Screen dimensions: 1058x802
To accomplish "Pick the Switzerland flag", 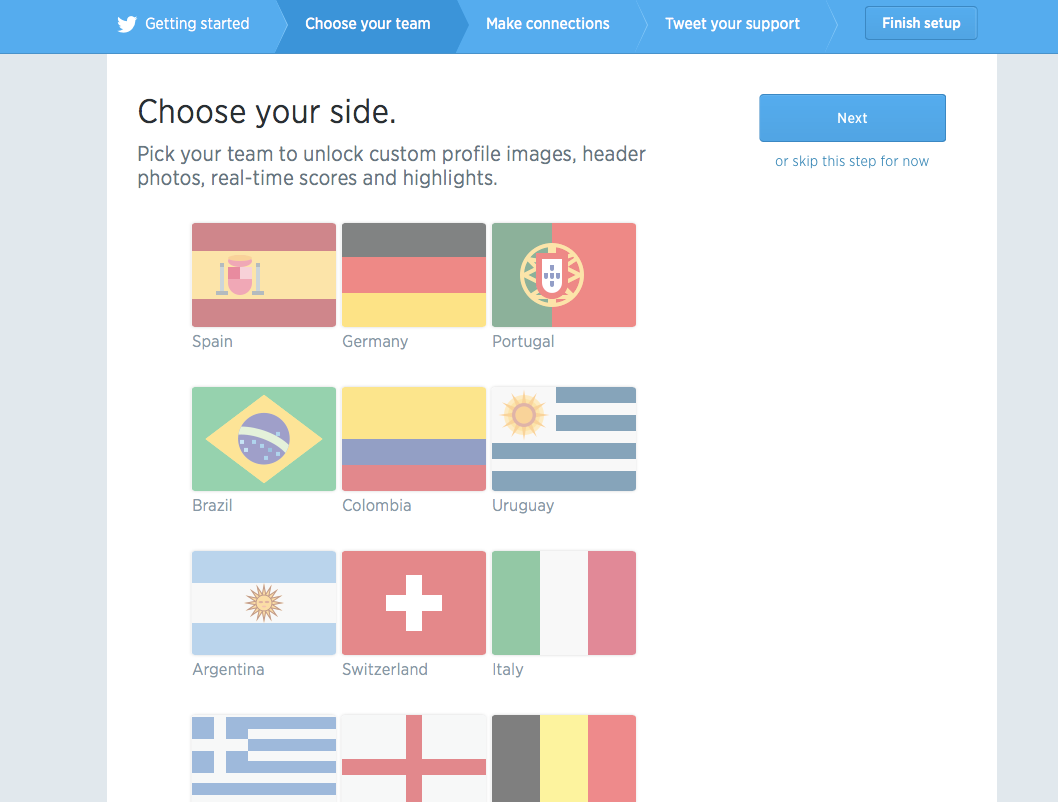I will (x=414, y=603).
